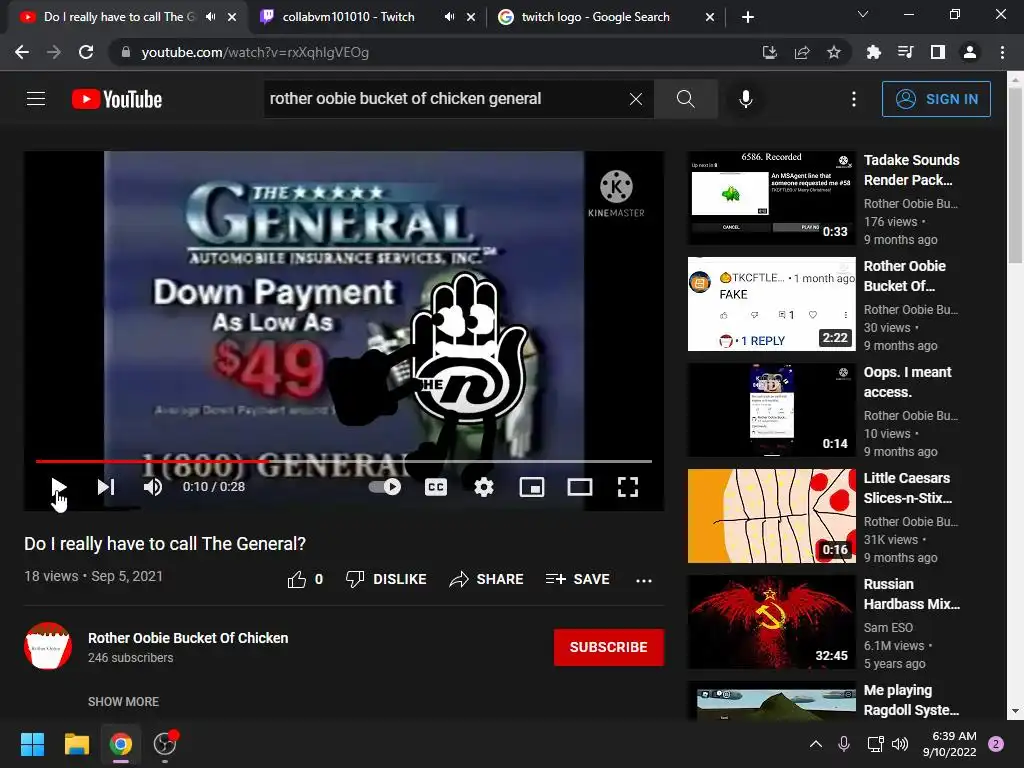Start voice search with microphone icon
The width and height of the screenshot is (1024, 768).
[x=745, y=99]
